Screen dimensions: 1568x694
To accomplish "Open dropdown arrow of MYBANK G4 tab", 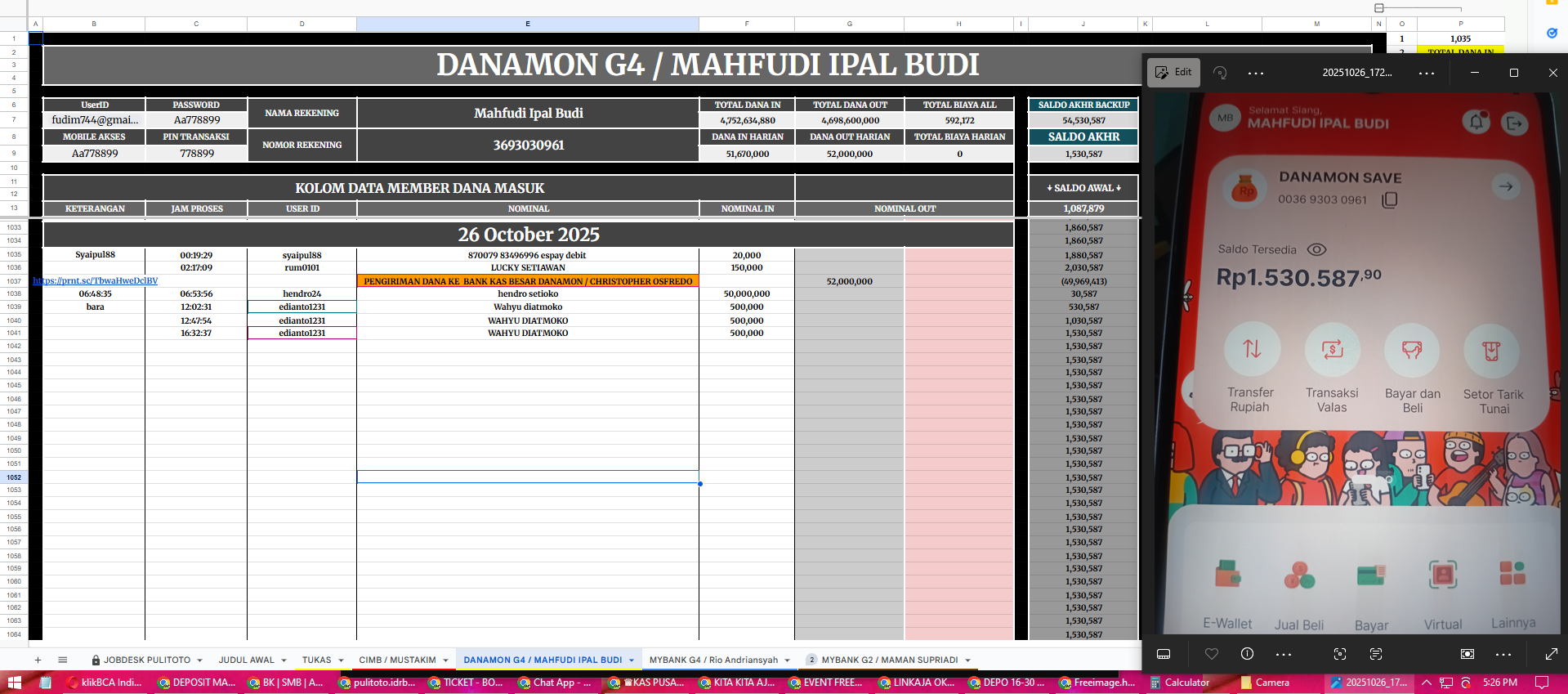I will pos(788,660).
